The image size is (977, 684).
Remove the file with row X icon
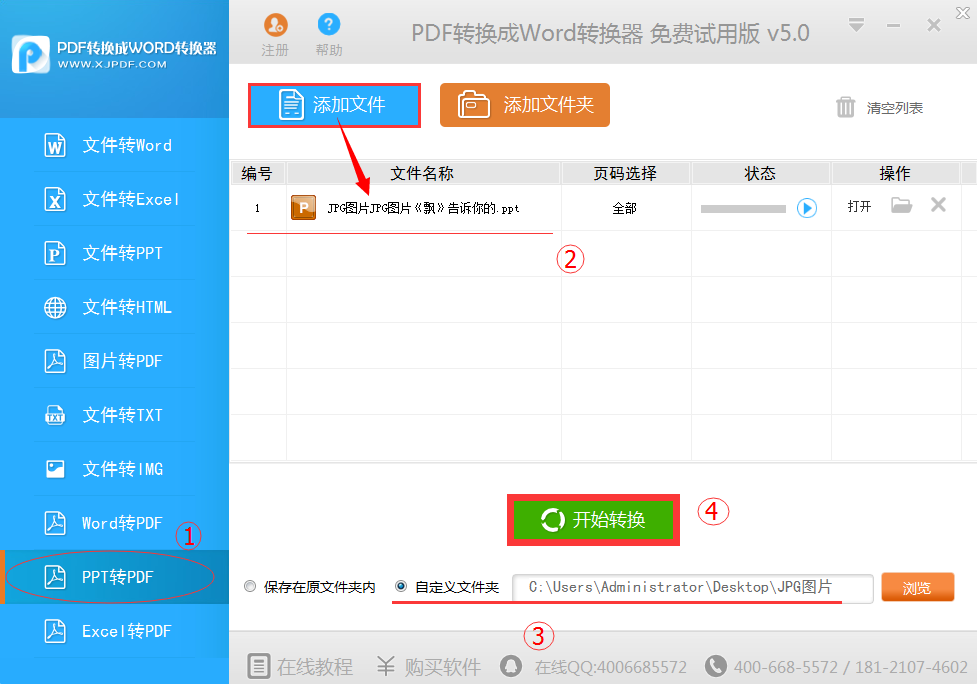[938, 204]
